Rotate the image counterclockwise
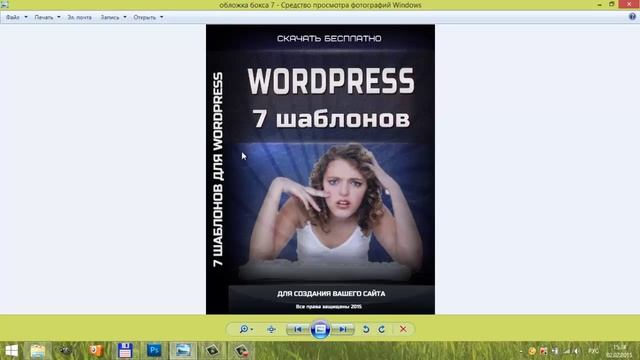640x360 pixels. (366, 329)
